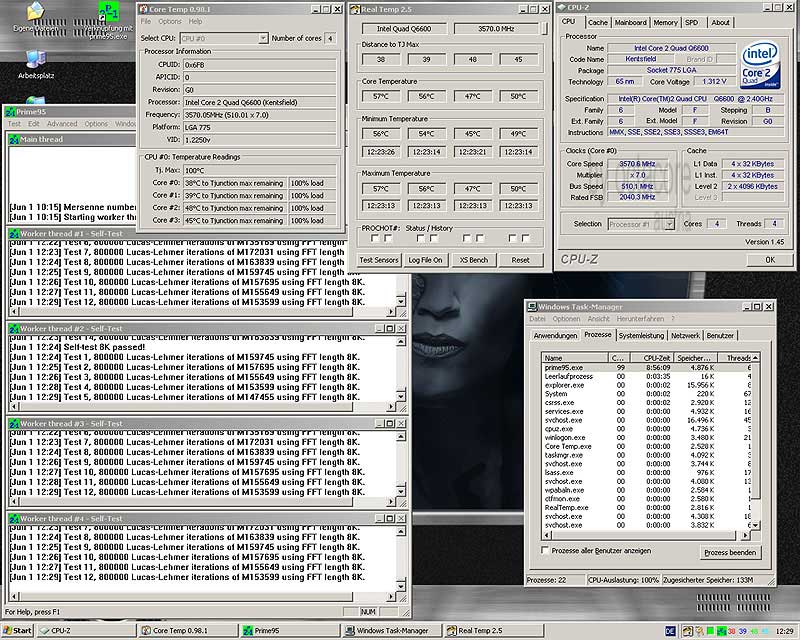Switch to the SPD tab in CPU-Z
This screenshot has height=640, width=800.
click(x=692, y=22)
